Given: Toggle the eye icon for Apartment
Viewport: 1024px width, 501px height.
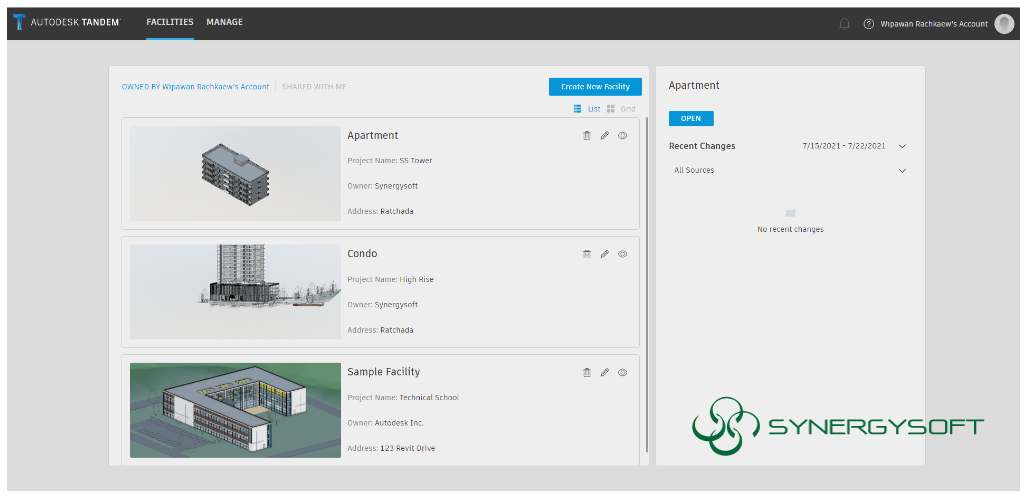Looking at the screenshot, I should (x=622, y=135).
